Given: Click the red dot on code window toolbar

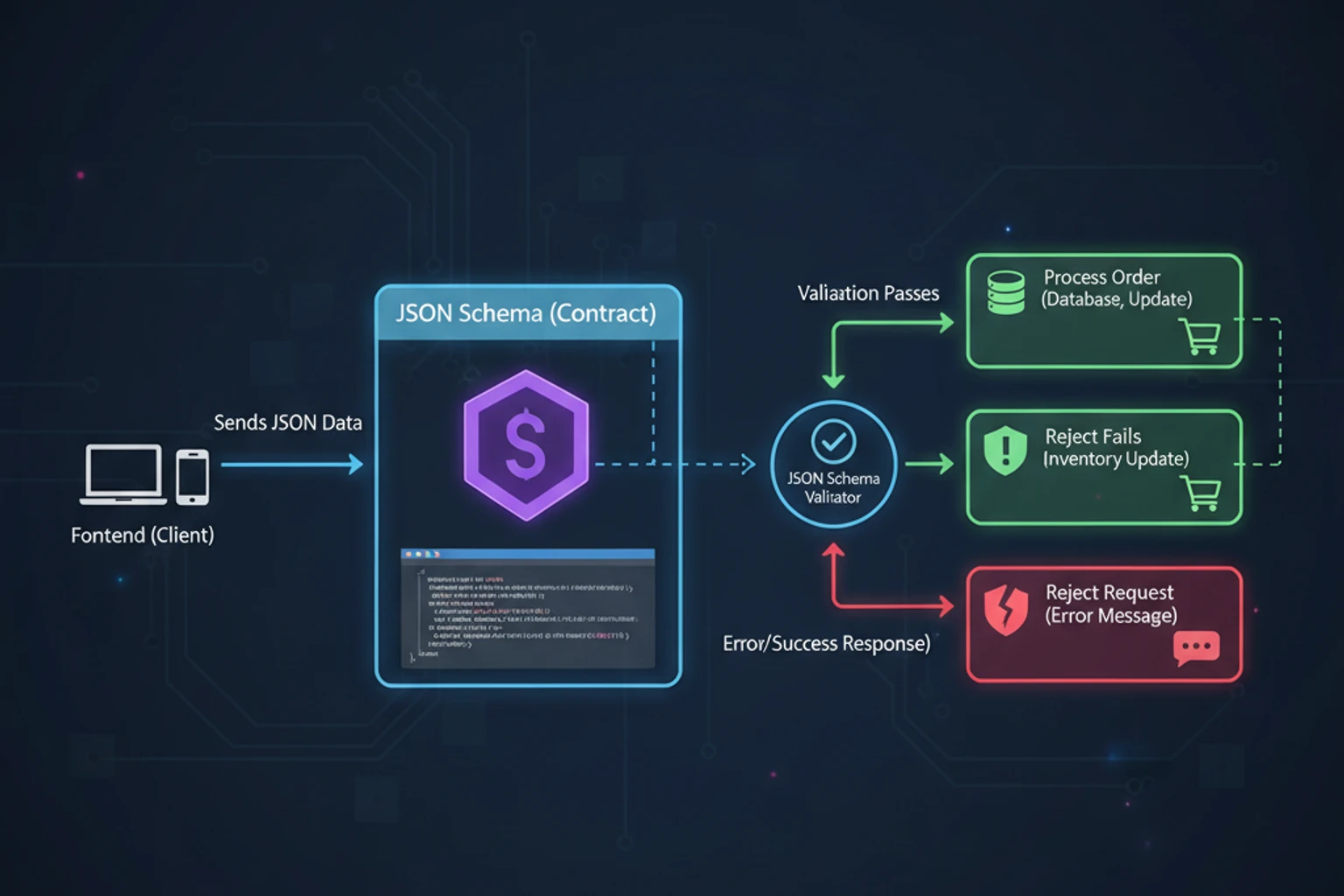Looking at the screenshot, I should [408, 554].
